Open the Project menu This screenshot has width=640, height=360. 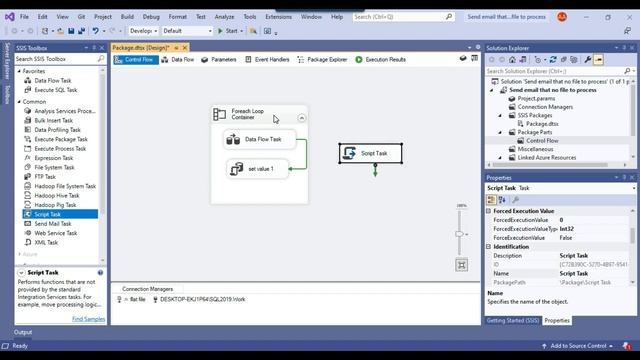click(103, 17)
